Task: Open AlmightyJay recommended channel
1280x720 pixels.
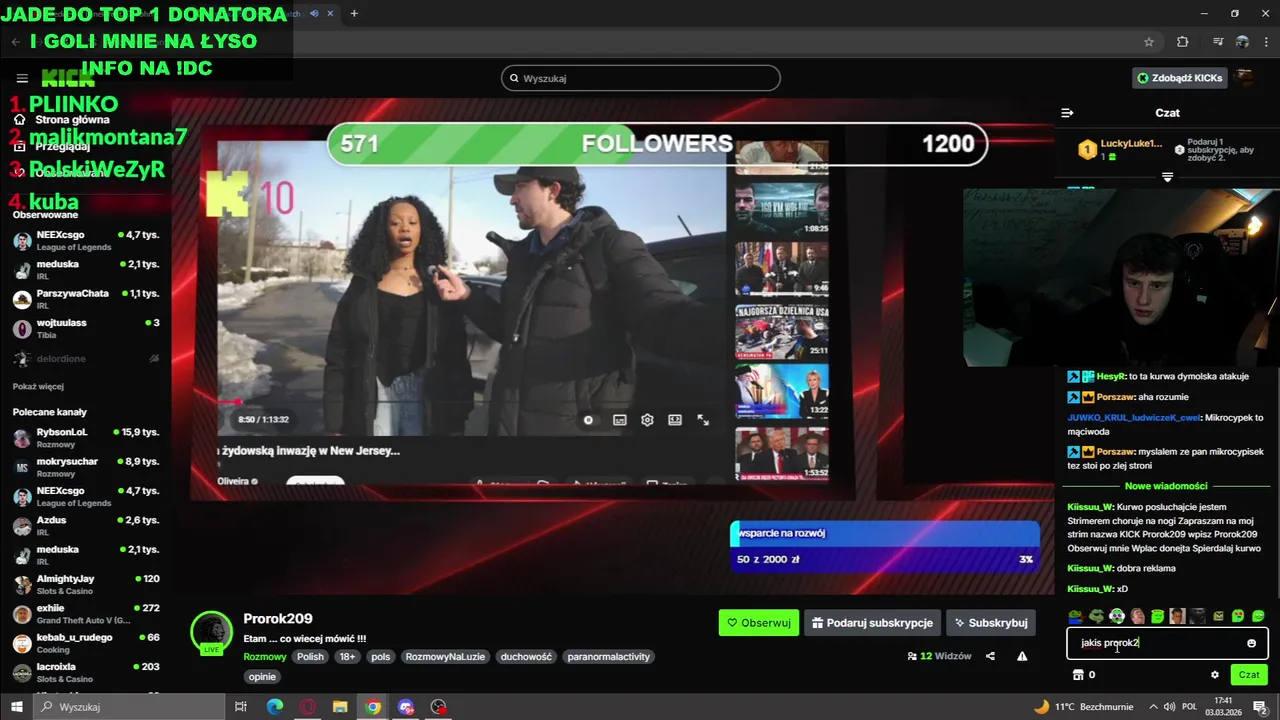Action: [86, 584]
